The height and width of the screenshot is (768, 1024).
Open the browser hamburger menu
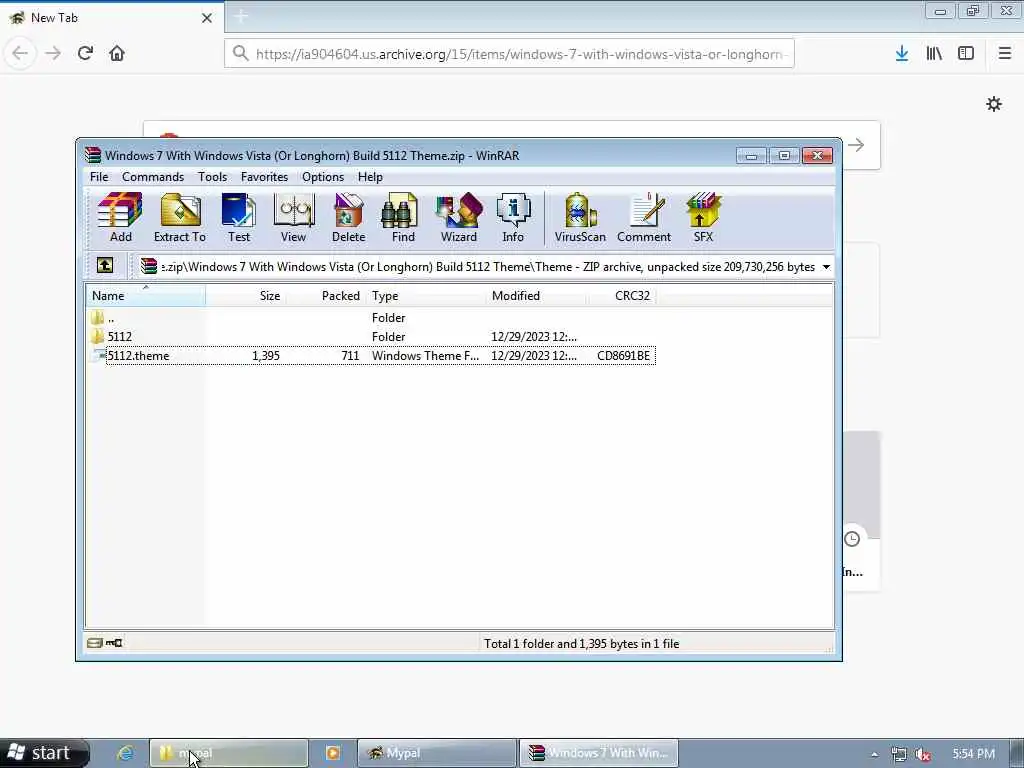(1004, 54)
